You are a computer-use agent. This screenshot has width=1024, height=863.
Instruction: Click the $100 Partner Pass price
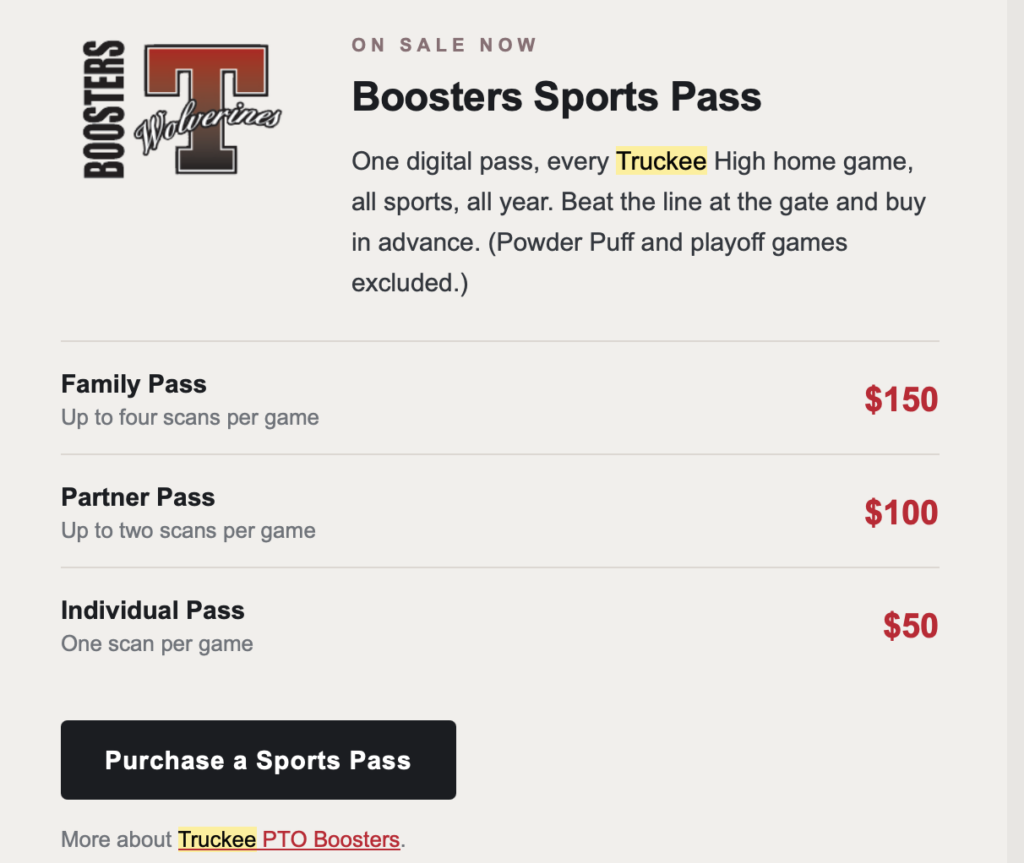(901, 512)
